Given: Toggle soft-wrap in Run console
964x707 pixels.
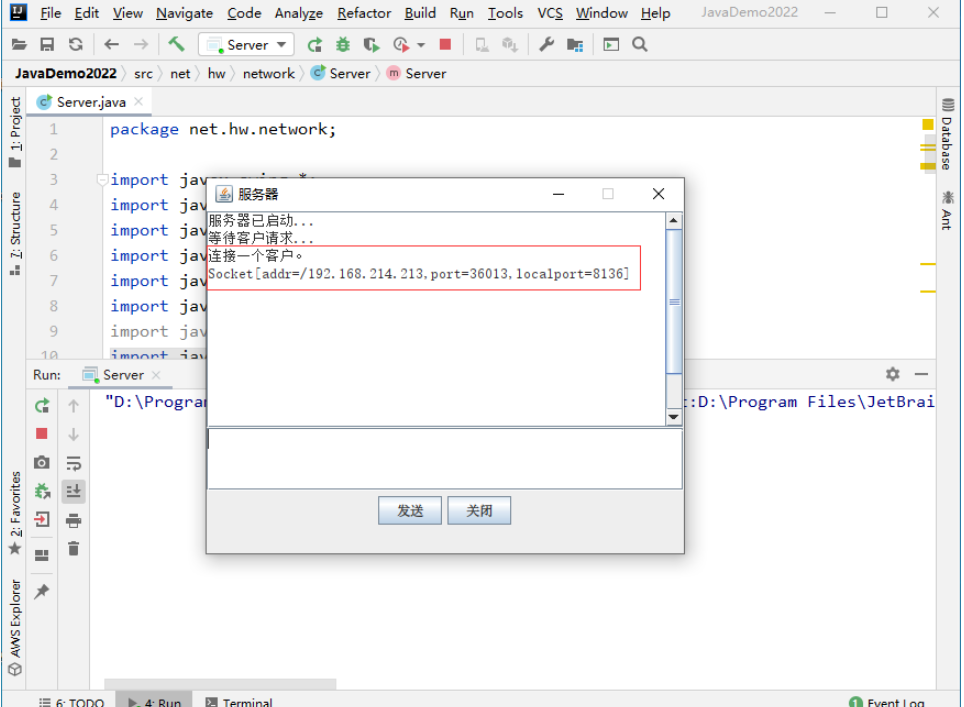Looking at the screenshot, I should (x=74, y=463).
